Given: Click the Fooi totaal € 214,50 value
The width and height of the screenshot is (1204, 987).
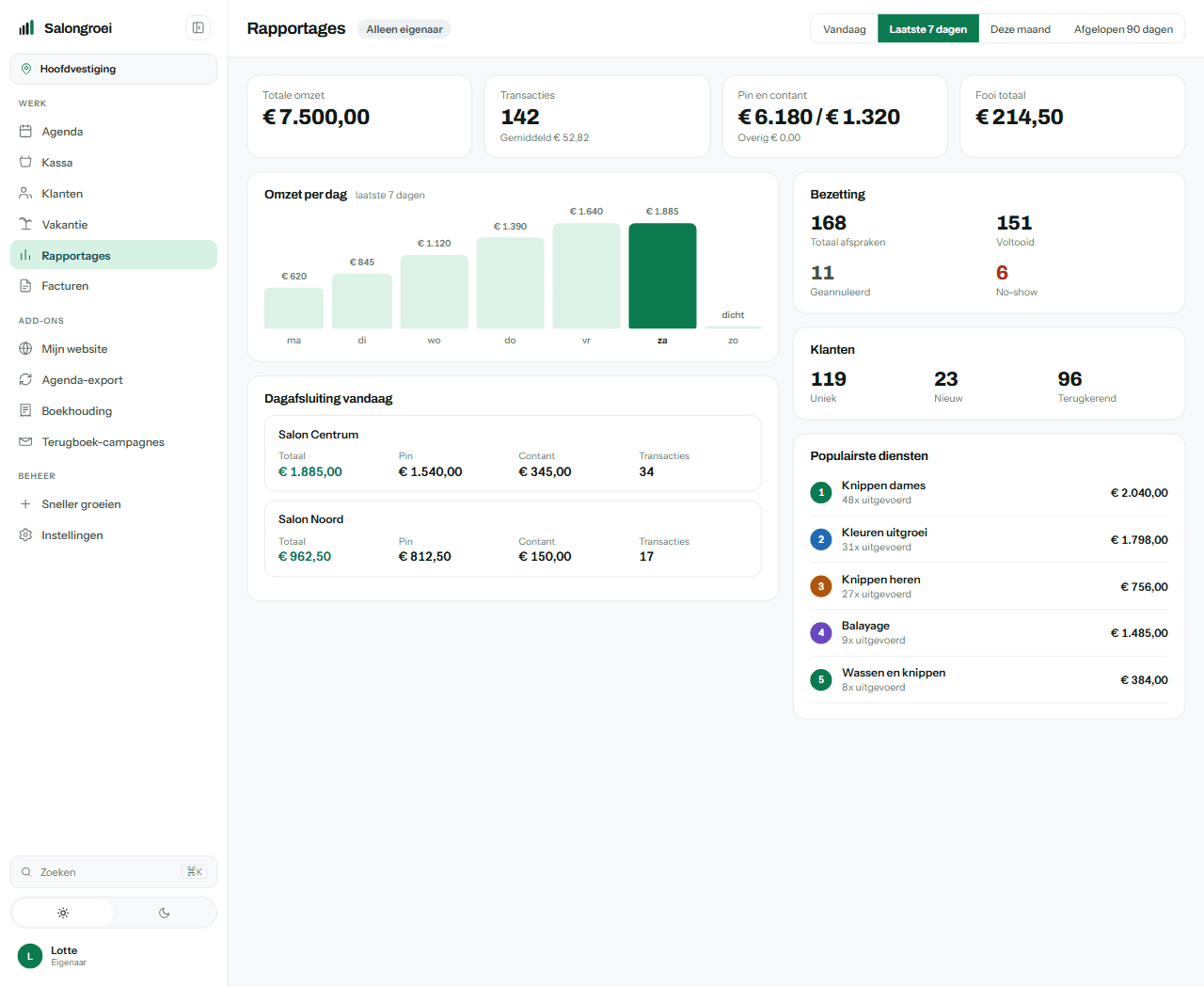Looking at the screenshot, I should click(1020, 117).
